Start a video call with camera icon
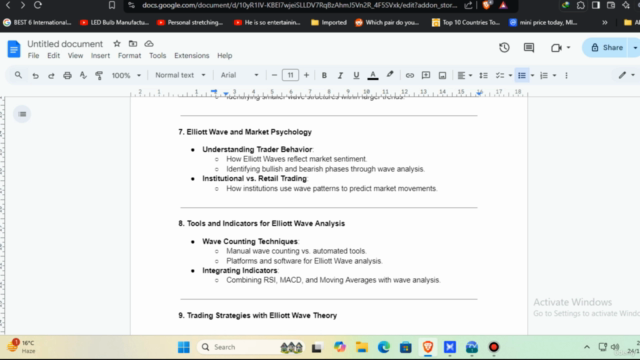 (x=556, y=48)
